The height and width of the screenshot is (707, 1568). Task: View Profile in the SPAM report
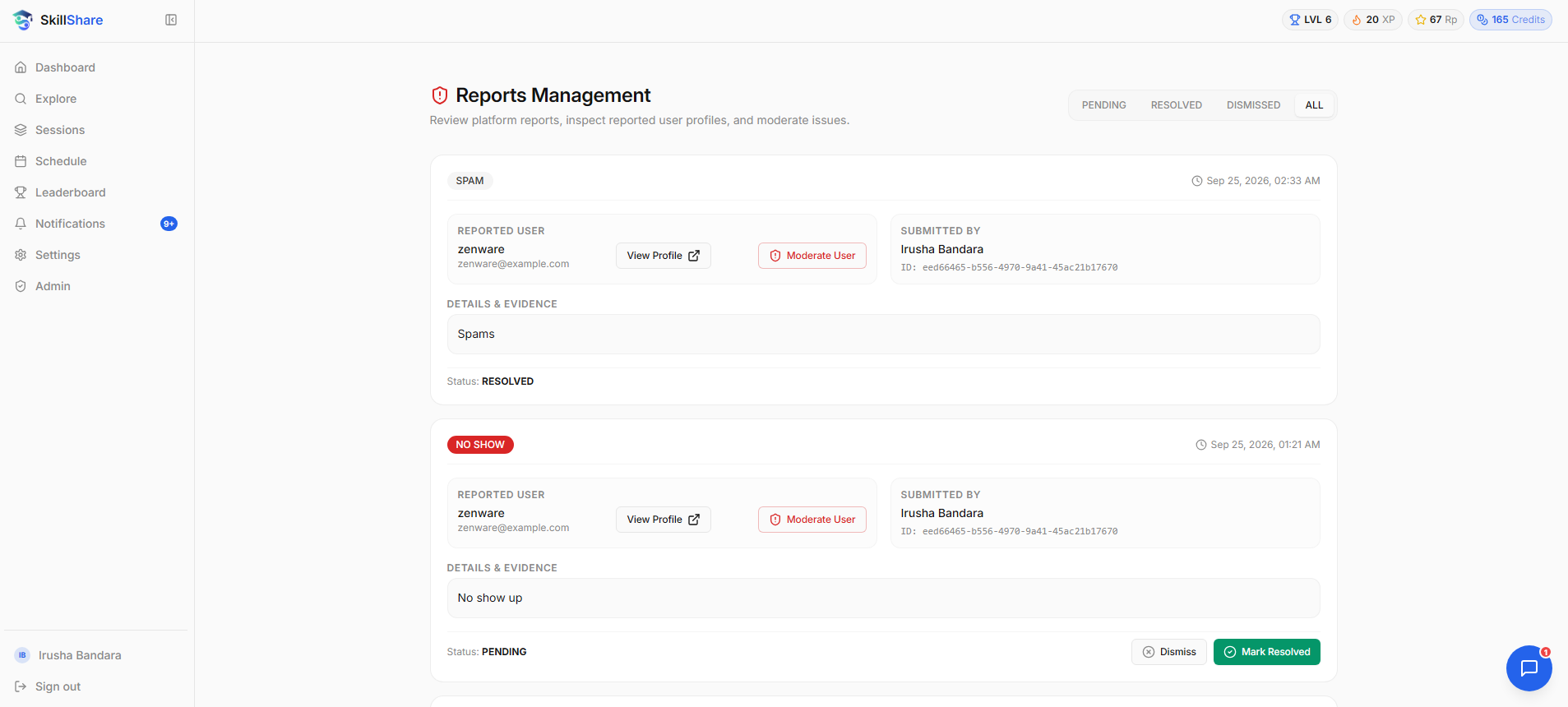663,256
